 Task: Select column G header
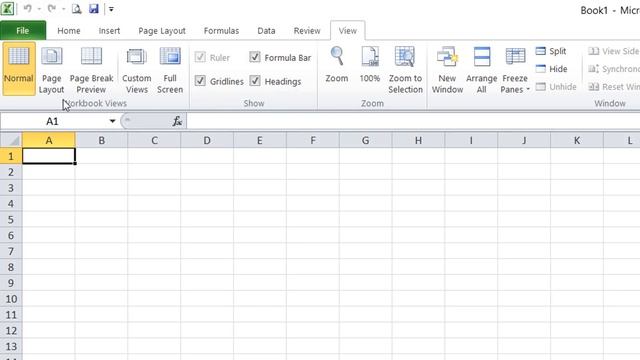click(x=365, y=140)
